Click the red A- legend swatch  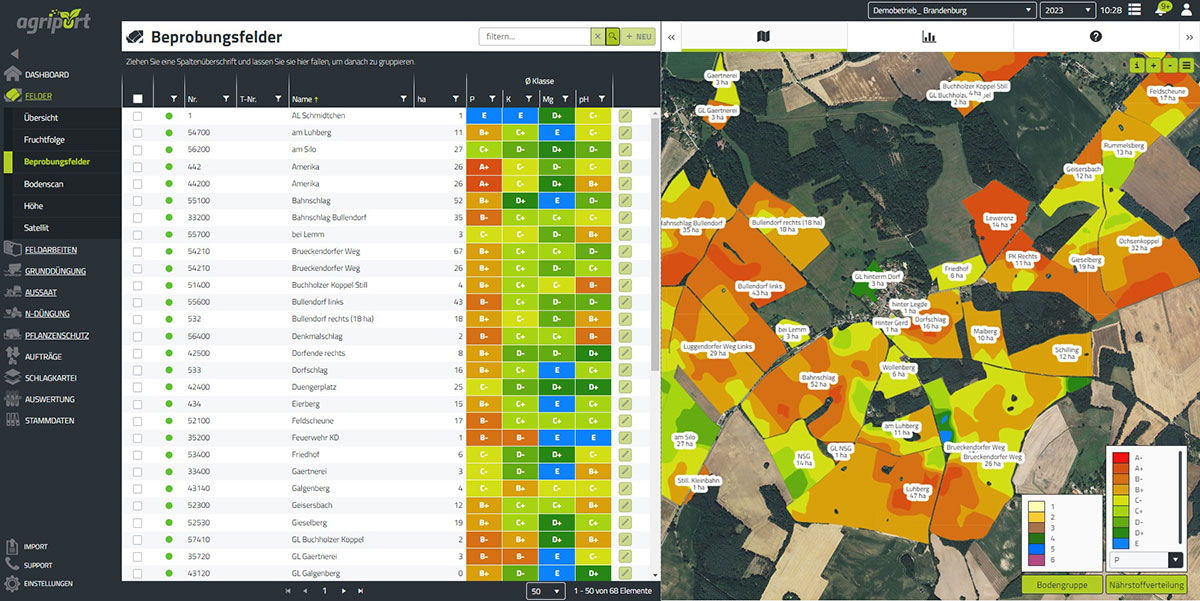click(x=1119, y=457)
